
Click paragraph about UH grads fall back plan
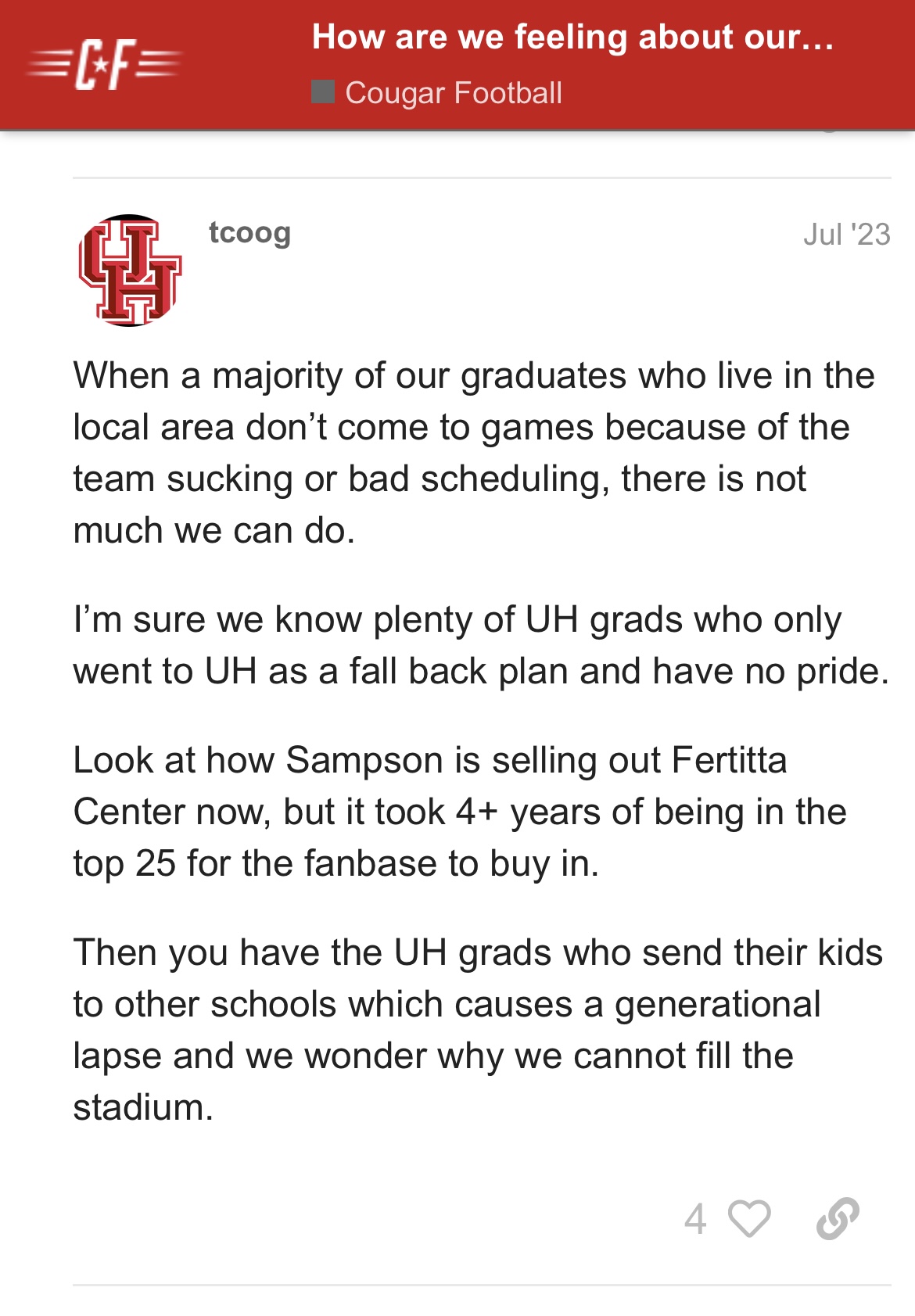(481, 645)
